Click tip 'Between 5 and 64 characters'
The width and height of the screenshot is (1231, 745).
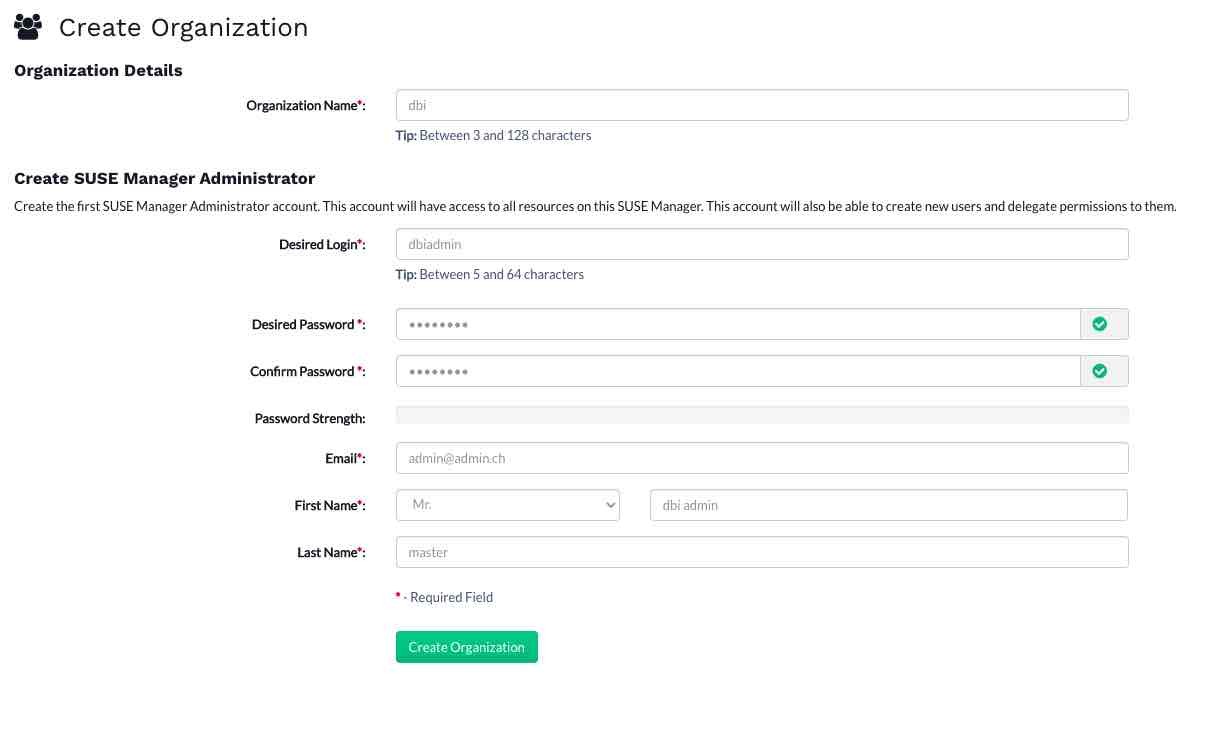click(490, 274)
